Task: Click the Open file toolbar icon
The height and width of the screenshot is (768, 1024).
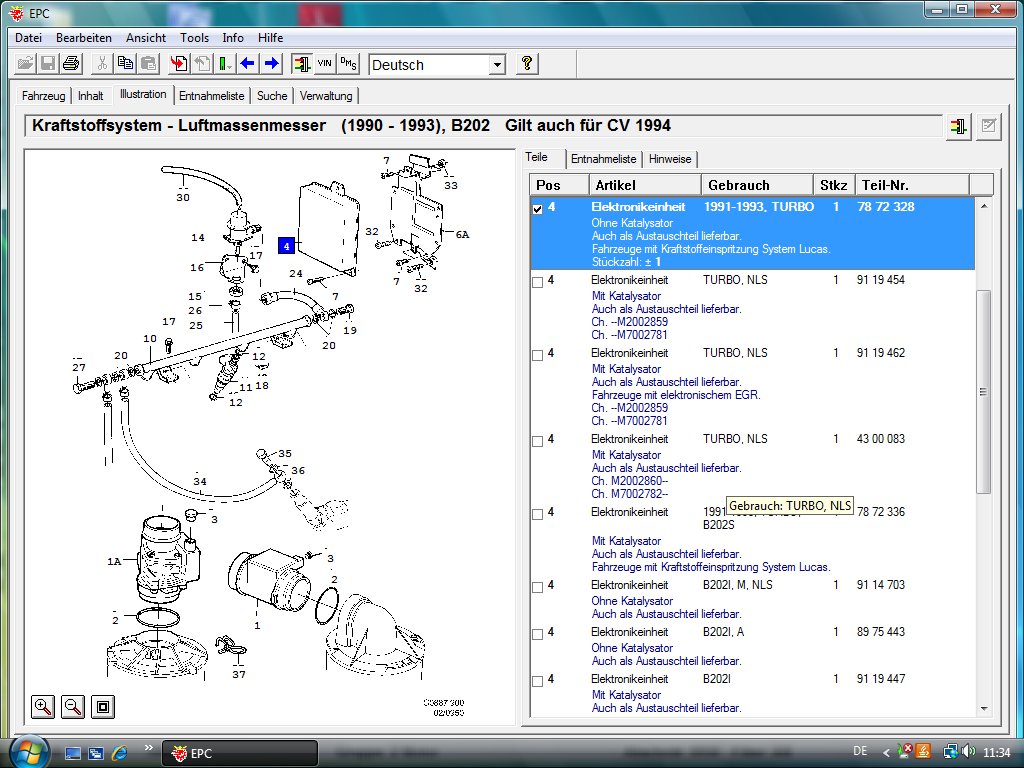Action: tap(25, 63)
